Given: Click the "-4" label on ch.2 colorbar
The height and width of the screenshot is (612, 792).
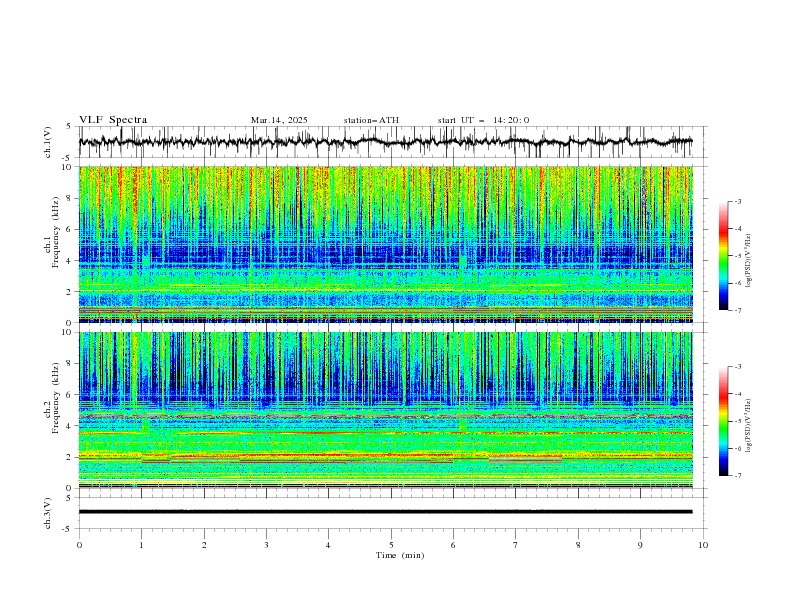Looking at the screenshot, I should [737, 394].
